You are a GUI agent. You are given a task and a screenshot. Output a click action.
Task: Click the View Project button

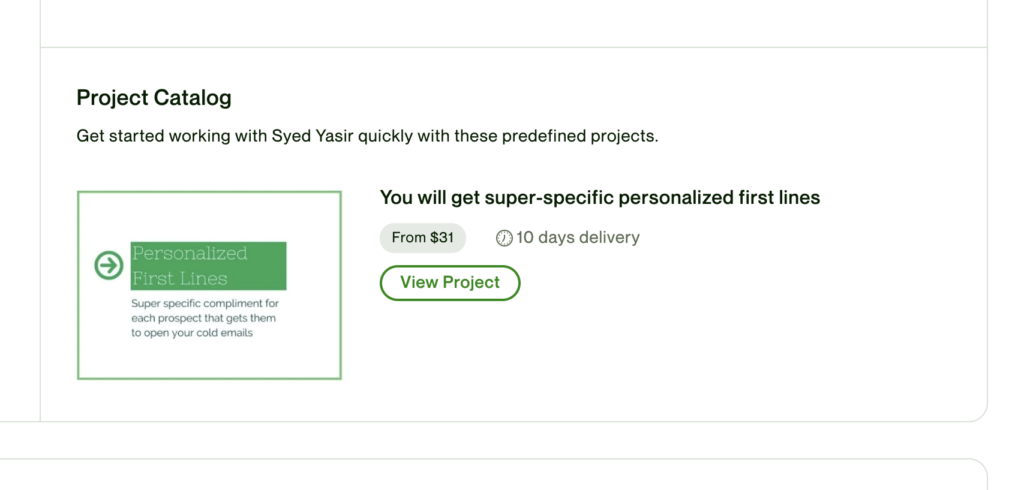(450, 282)
